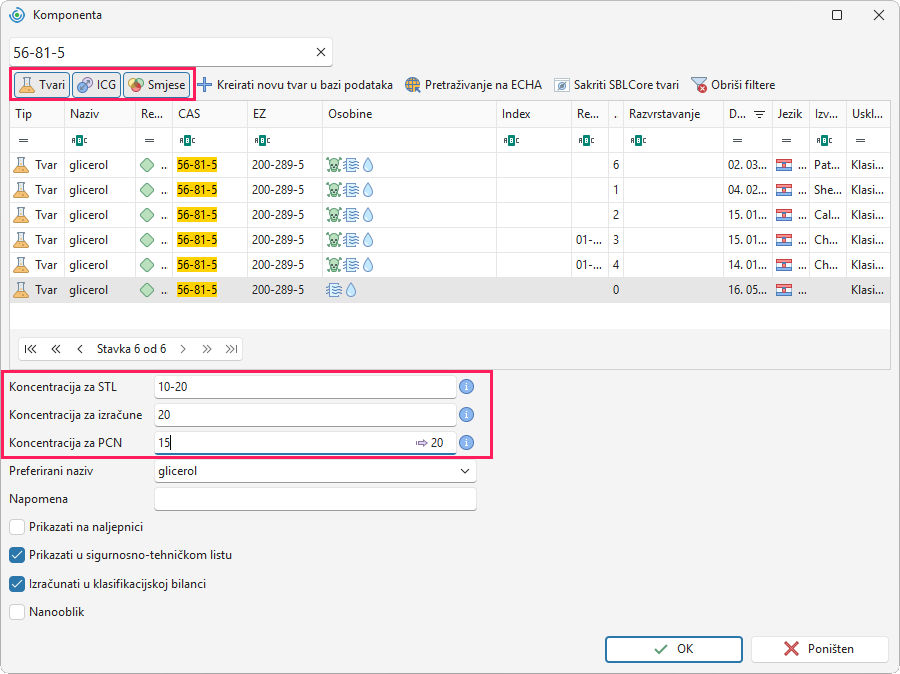Open the filter icon on date column
This screenshot has height=674, width=900.
point(759,114)
